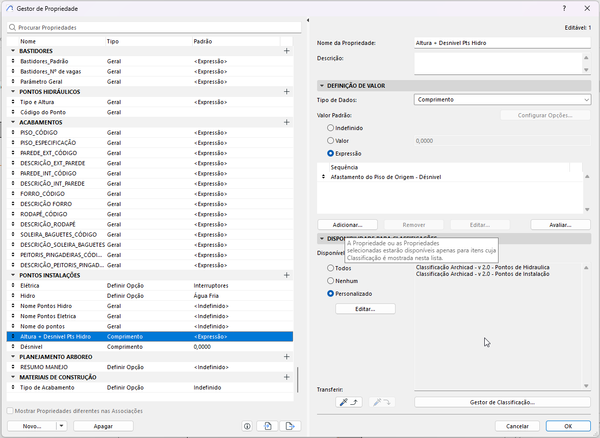The width and height of the screenshot is (600, 438).
Task: Click the drag handle of the expression sequence row
Action: pos(324,177)
